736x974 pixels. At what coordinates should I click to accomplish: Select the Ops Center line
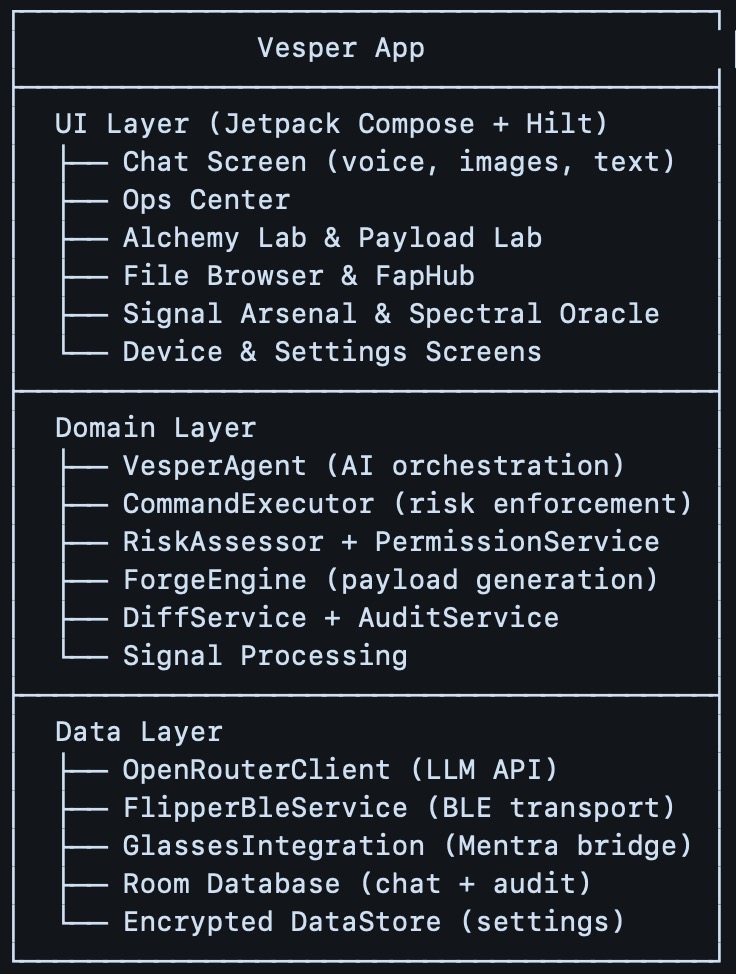pyautogui.click(x=206, y=200)
